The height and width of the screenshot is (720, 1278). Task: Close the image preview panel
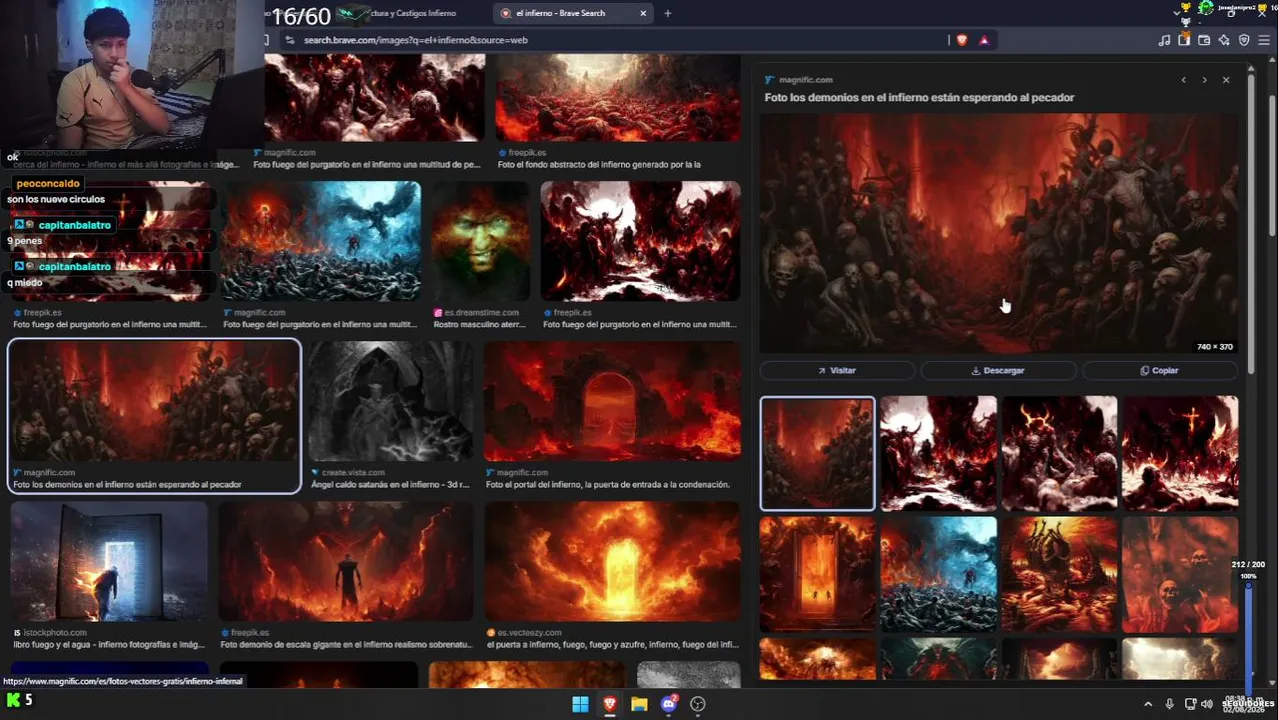tap(1226, 80)
